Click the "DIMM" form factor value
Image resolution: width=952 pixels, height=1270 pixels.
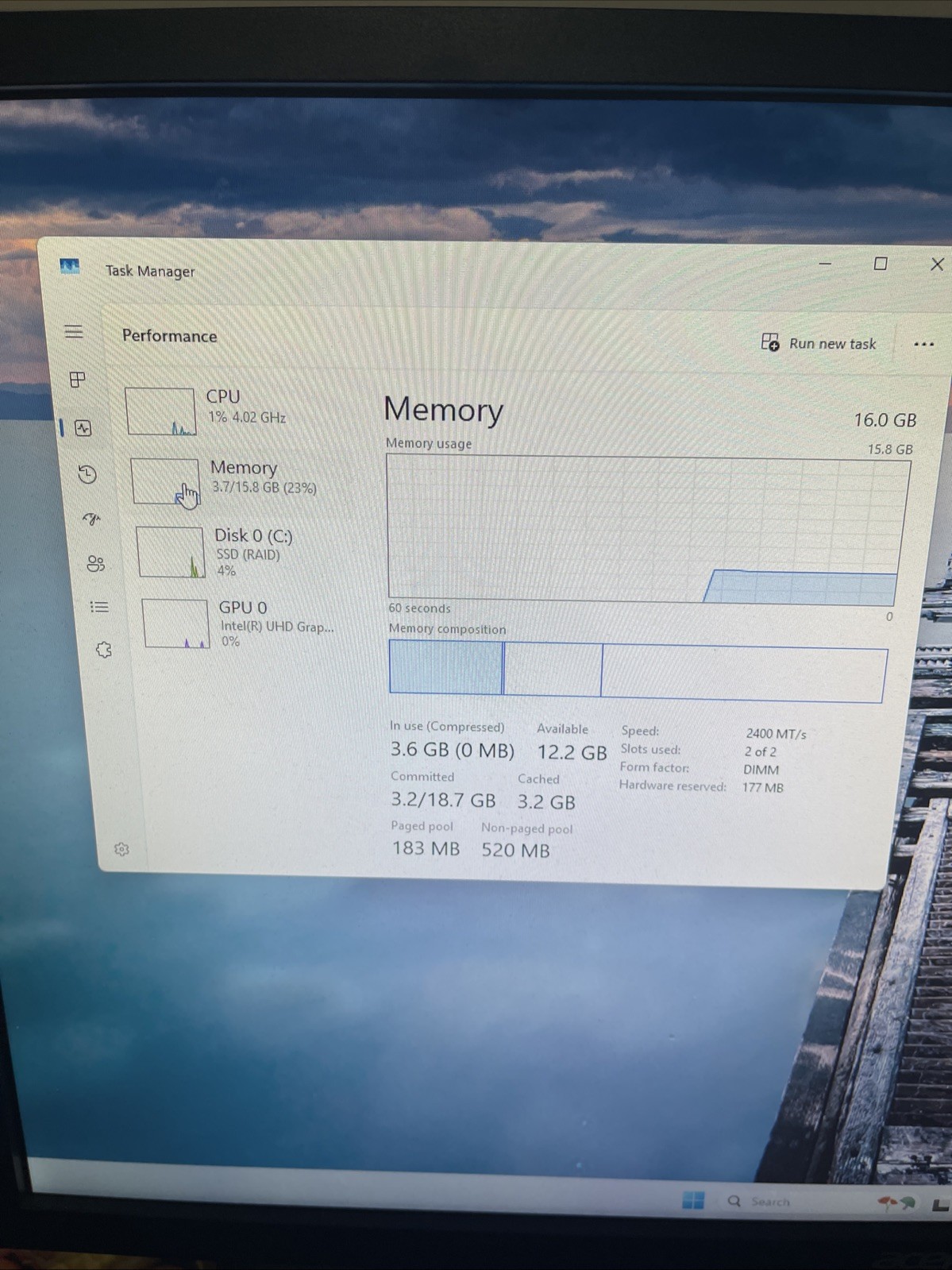pyautogui.click(x=761, y=770)
